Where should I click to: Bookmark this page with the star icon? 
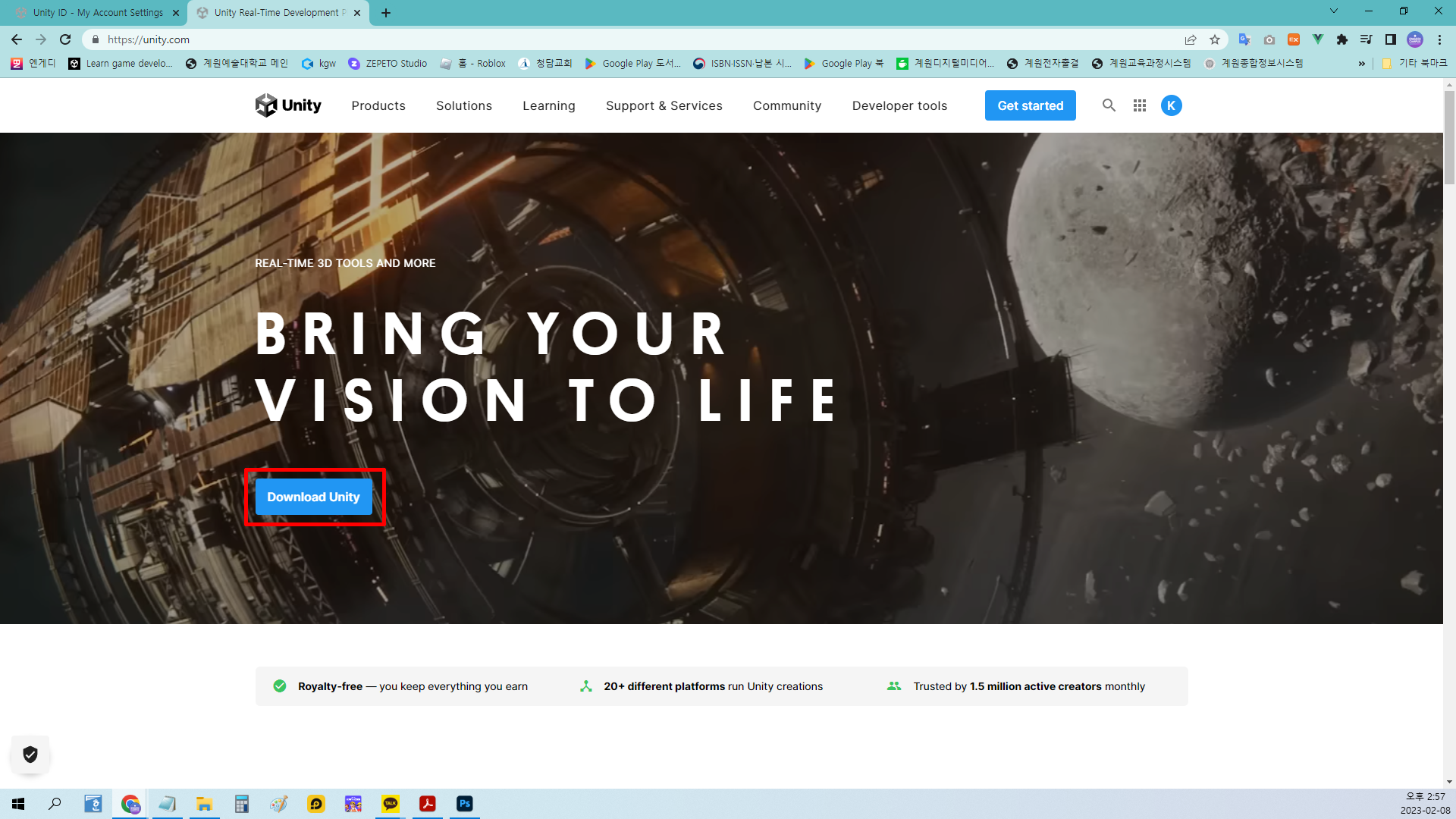1215,39
